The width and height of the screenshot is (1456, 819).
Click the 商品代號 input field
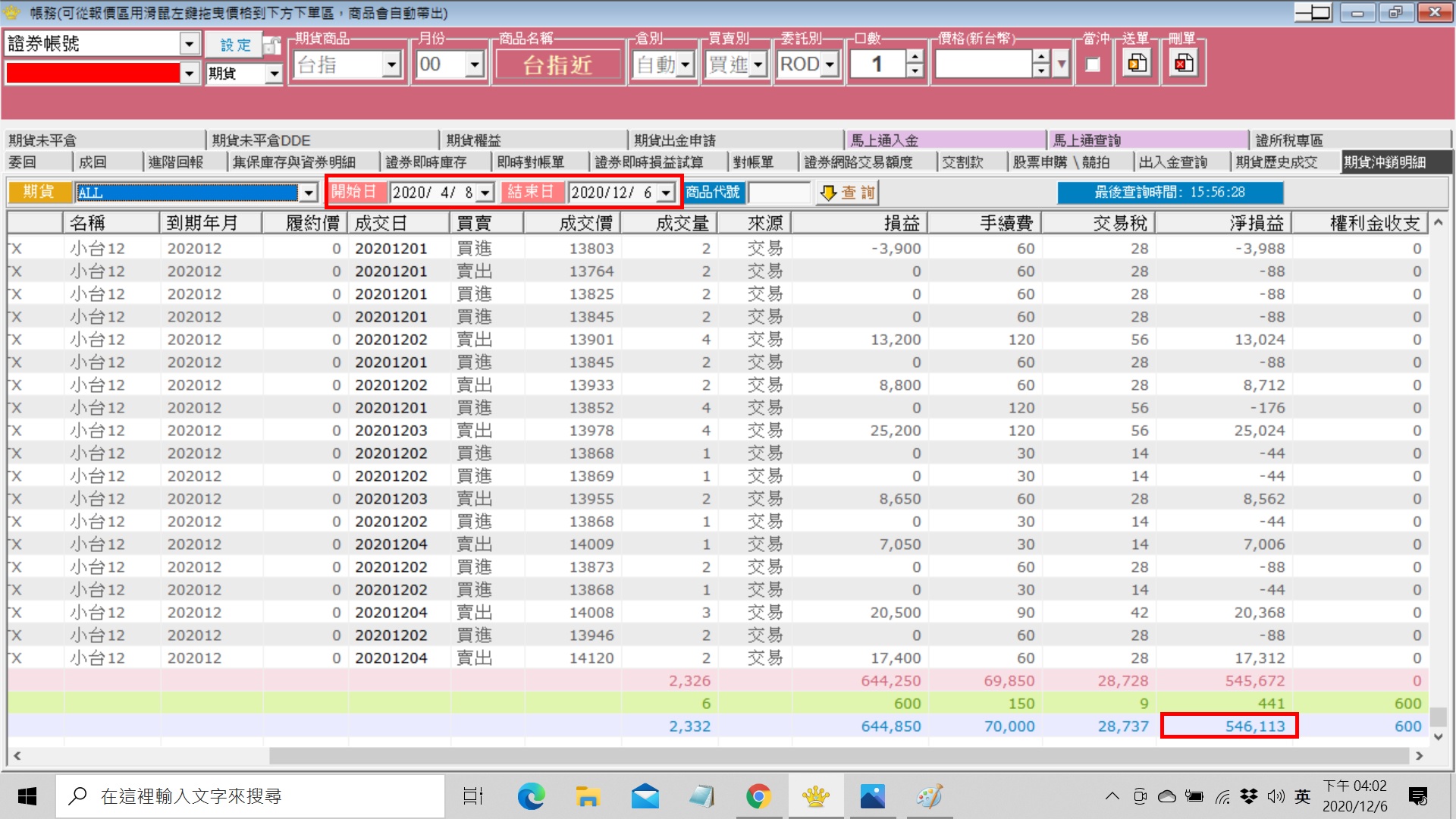pos(780,193)
